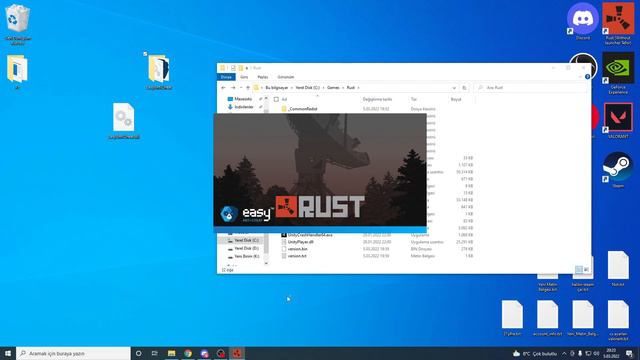This screenshot has width=640, height=360.
Task: Go up one folder level in Explorer
Action: [248, 88]
